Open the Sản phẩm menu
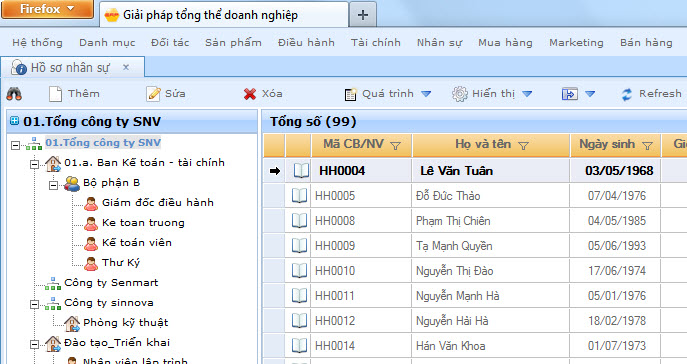The height and width of the screenshot is (364, 687). pos(233,42)
